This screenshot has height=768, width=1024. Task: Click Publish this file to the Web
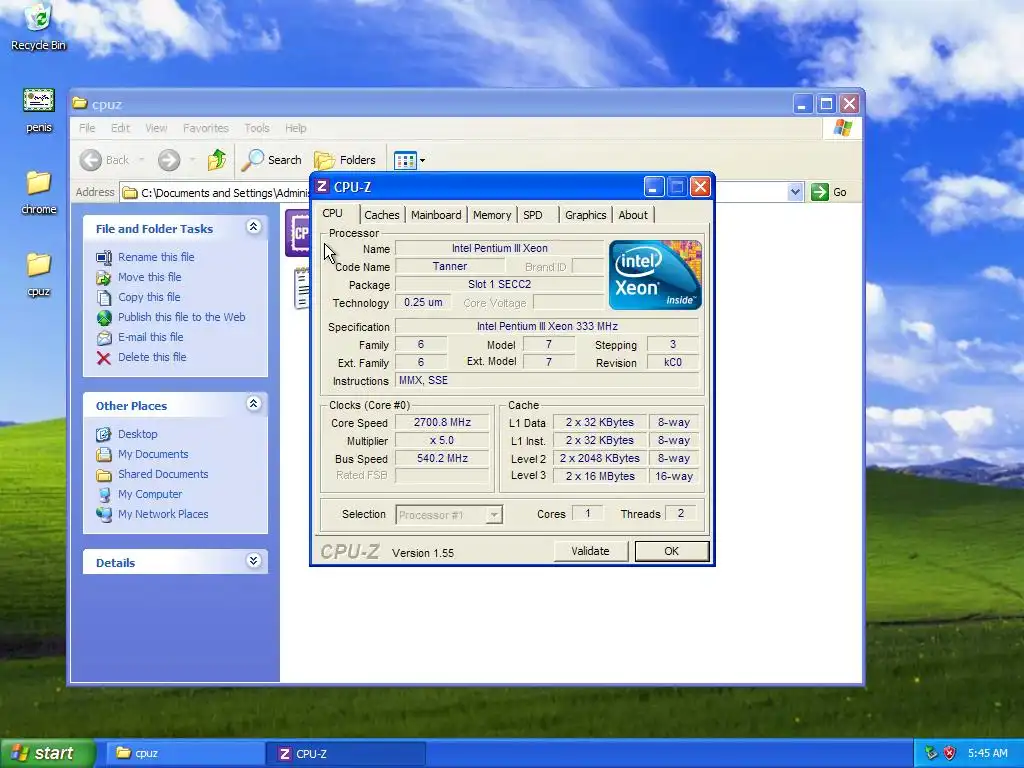(182, 317)
